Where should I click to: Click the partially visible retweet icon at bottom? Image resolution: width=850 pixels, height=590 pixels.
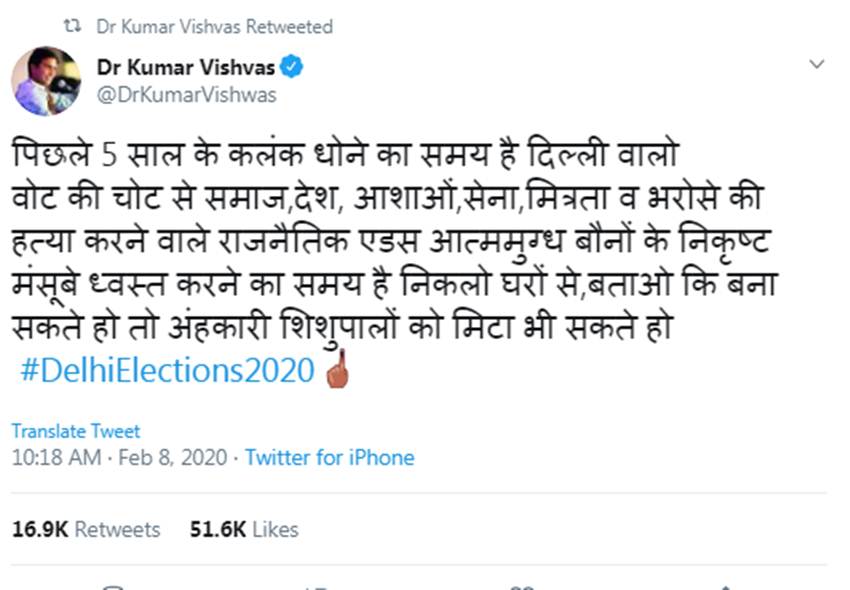[x=315, y=587]
